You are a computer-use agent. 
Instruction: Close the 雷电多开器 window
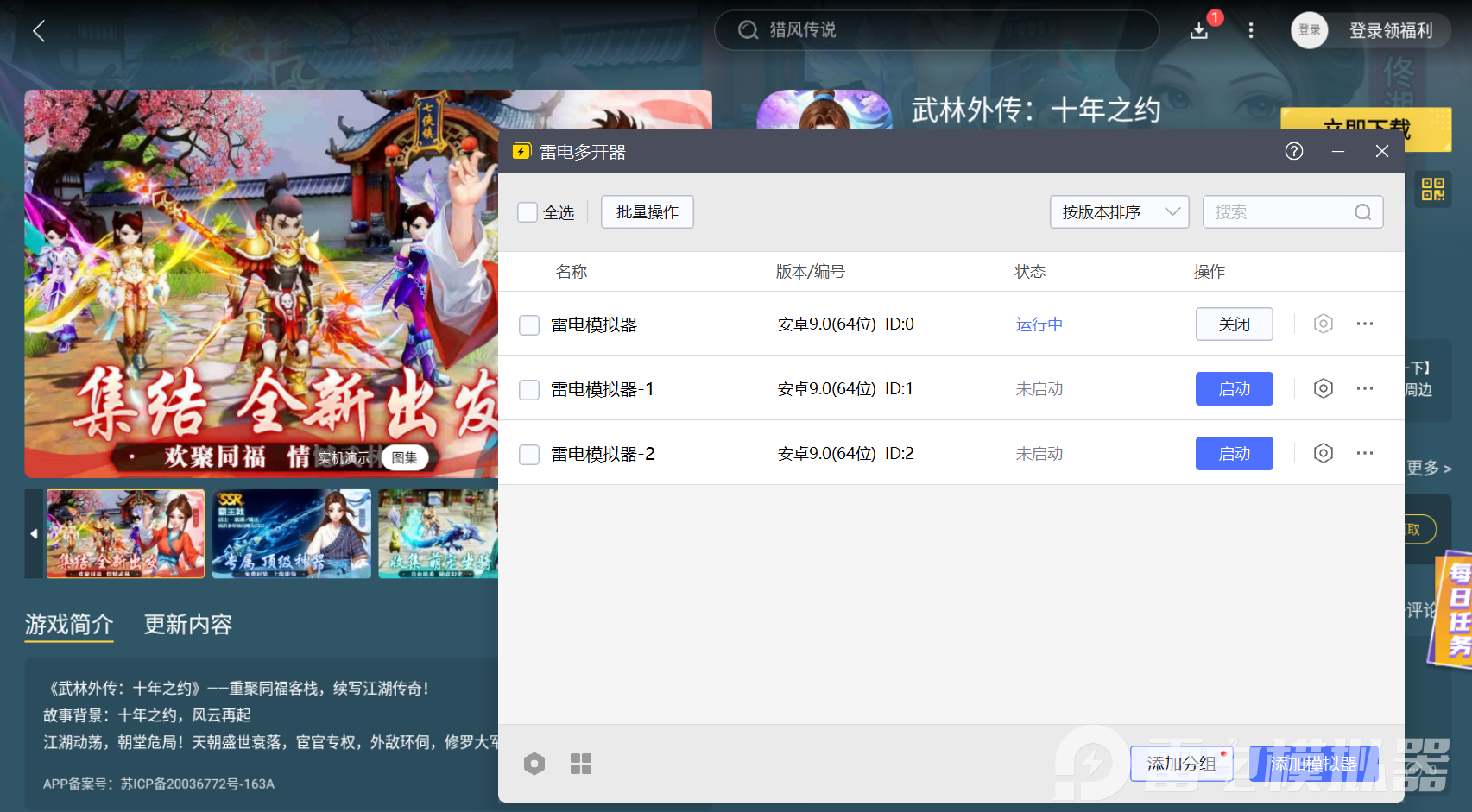(1382, 151)
